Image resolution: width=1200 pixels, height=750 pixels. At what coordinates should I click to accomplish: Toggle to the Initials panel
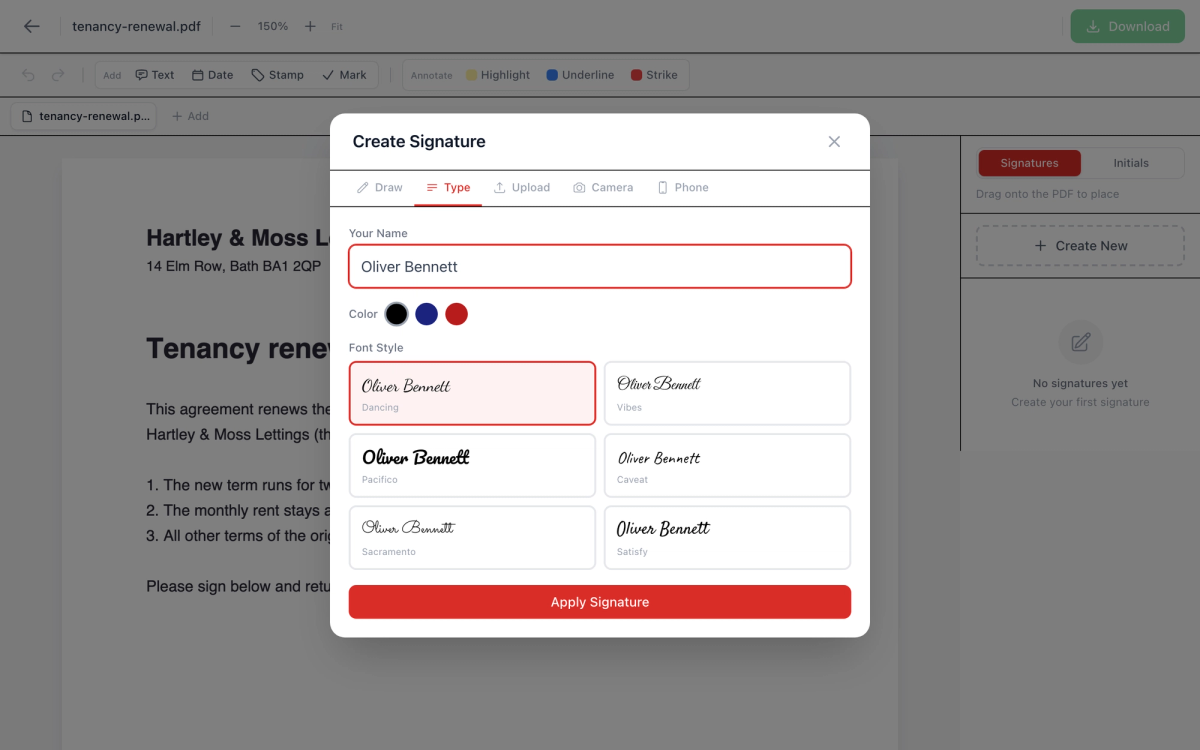point(1131,163)
